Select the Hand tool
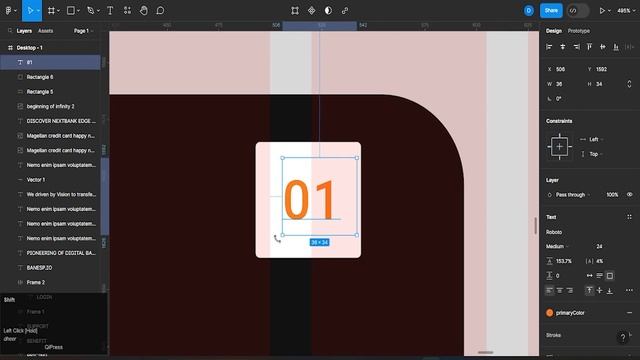Viewport: 640px width, 360px height. [x=144, y=11]
